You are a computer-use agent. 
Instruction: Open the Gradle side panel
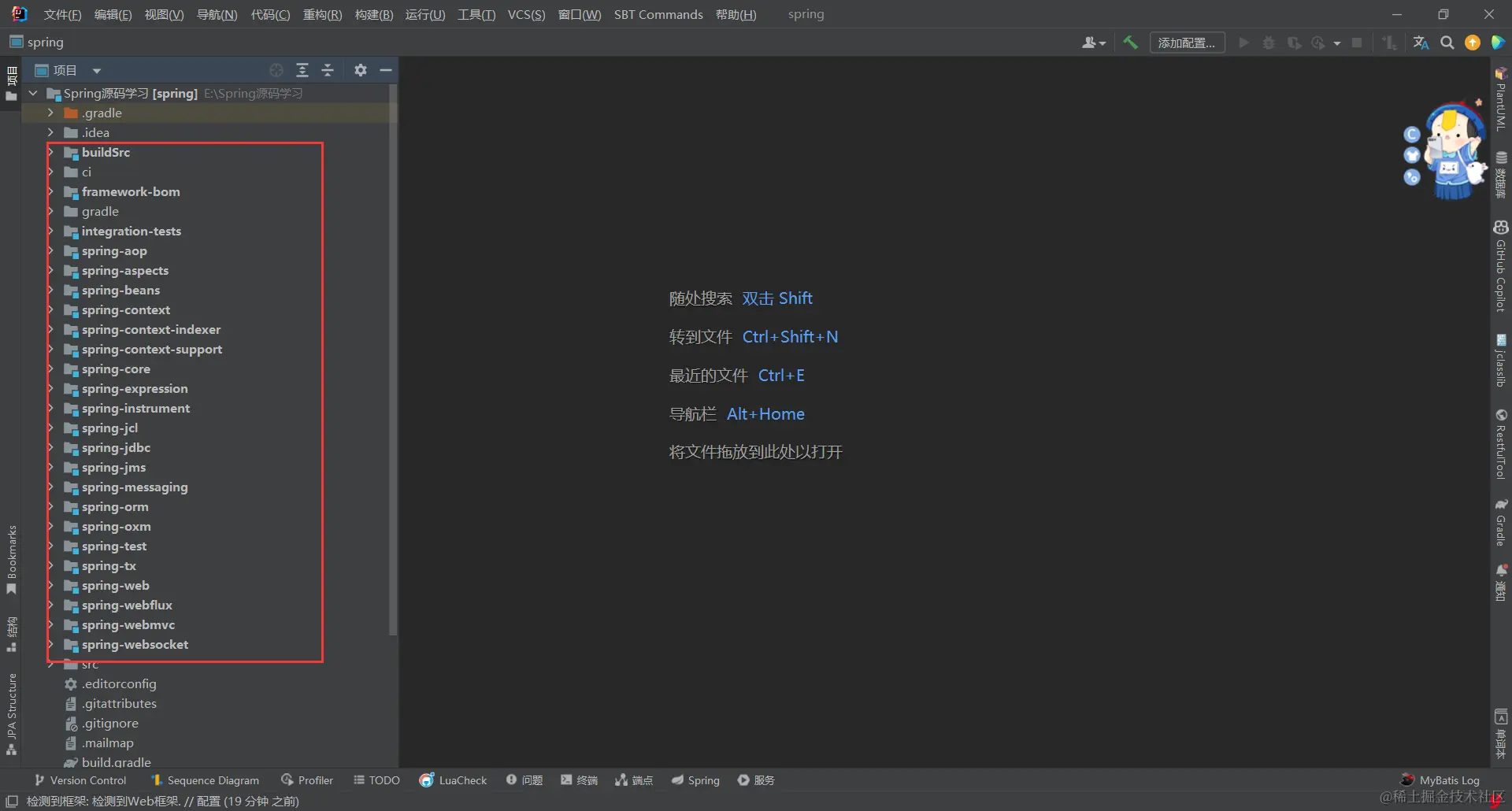[x=1501, y=522]
